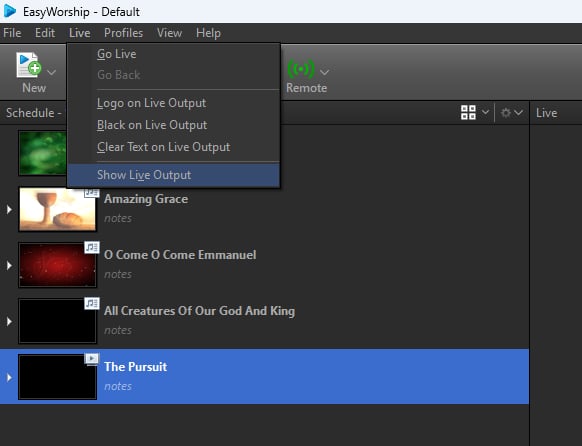Open the Help menu
Screen dimensions: 582x446
pos(208,33)
